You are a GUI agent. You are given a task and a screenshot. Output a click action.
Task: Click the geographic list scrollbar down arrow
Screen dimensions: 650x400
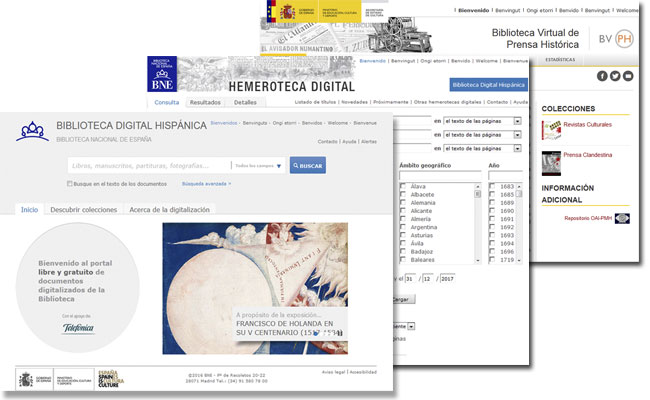coord(478,260)
